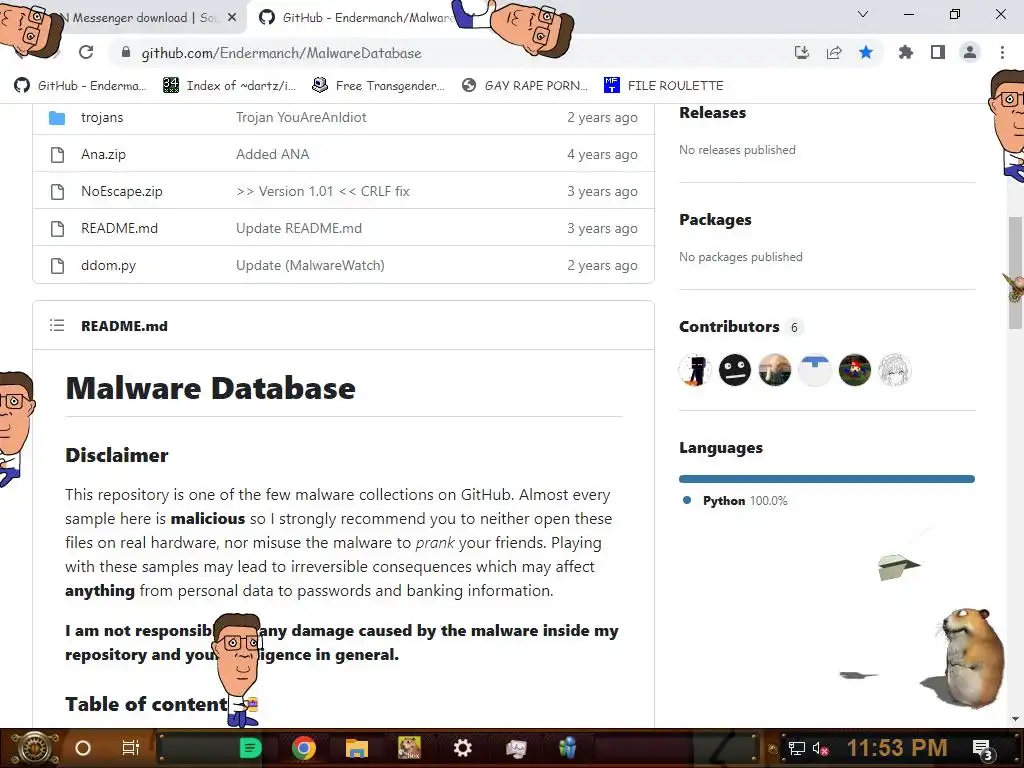Open the GitHub - Enderma... bookmark
Viewport: 1024px width, 768px height.
tap(80, 86)
